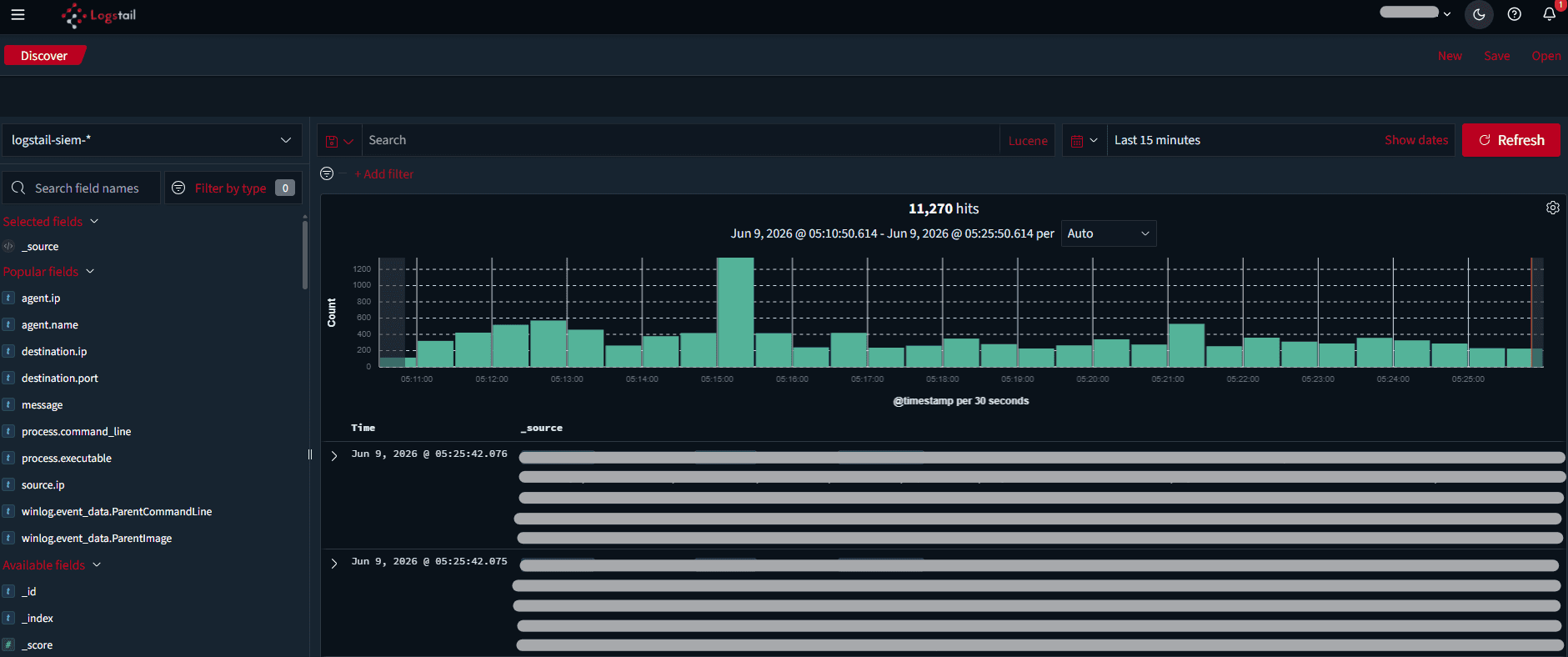Click the Add filter link
1568x657 pixels.
pyautogui.click(x=383, y=174)
